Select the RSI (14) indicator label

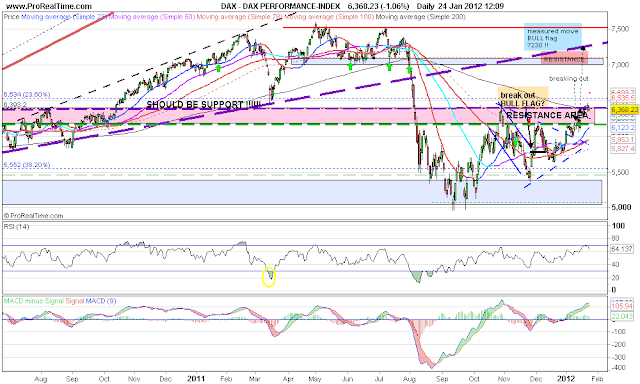16,226
